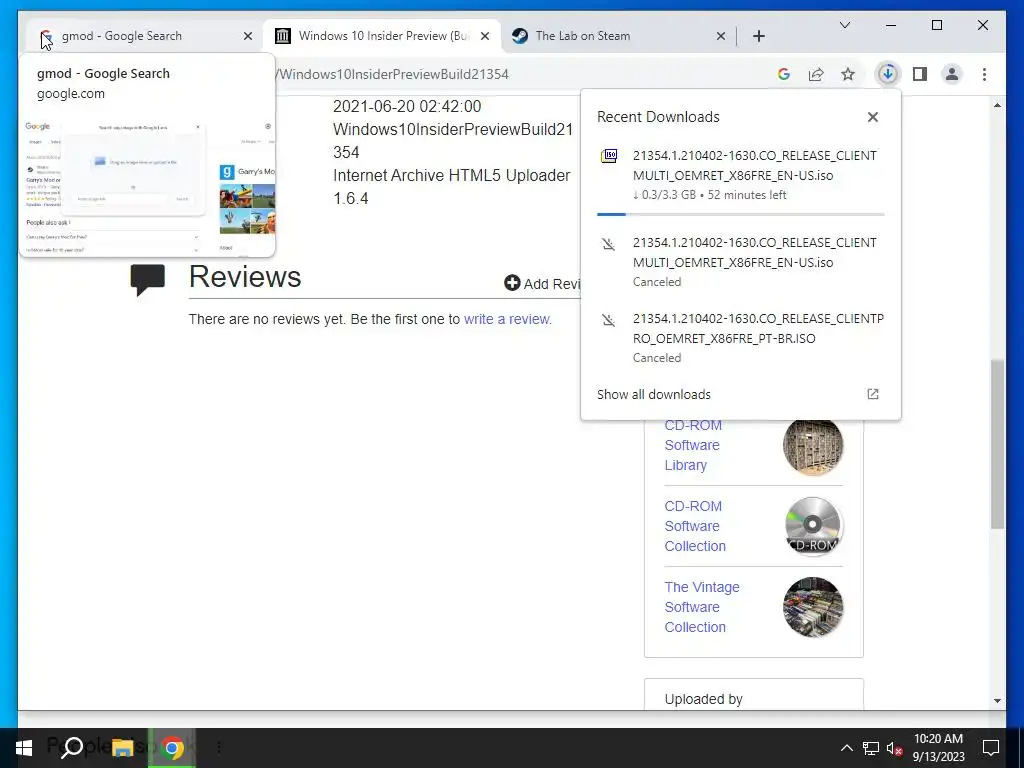Click the write a review link
The height and width of the screenshot is (768, 1024).
507,319
